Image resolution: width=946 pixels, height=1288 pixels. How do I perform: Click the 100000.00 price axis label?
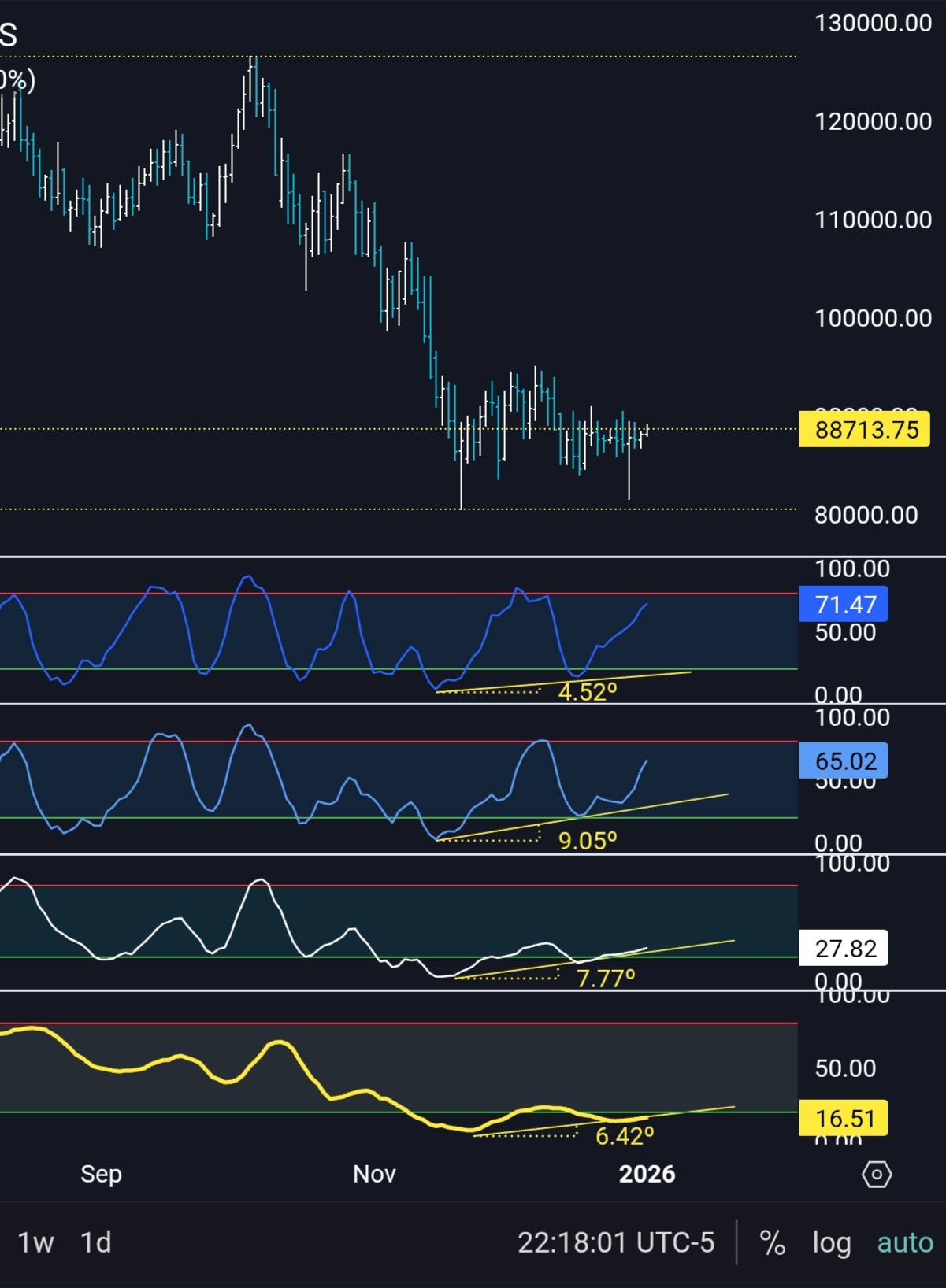874,318
